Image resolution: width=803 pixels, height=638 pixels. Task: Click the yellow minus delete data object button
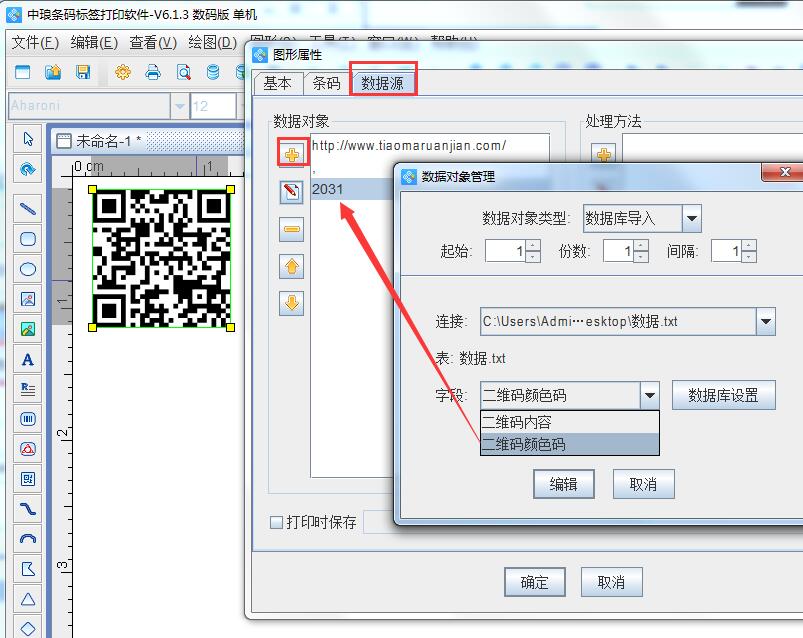(292, 229)
